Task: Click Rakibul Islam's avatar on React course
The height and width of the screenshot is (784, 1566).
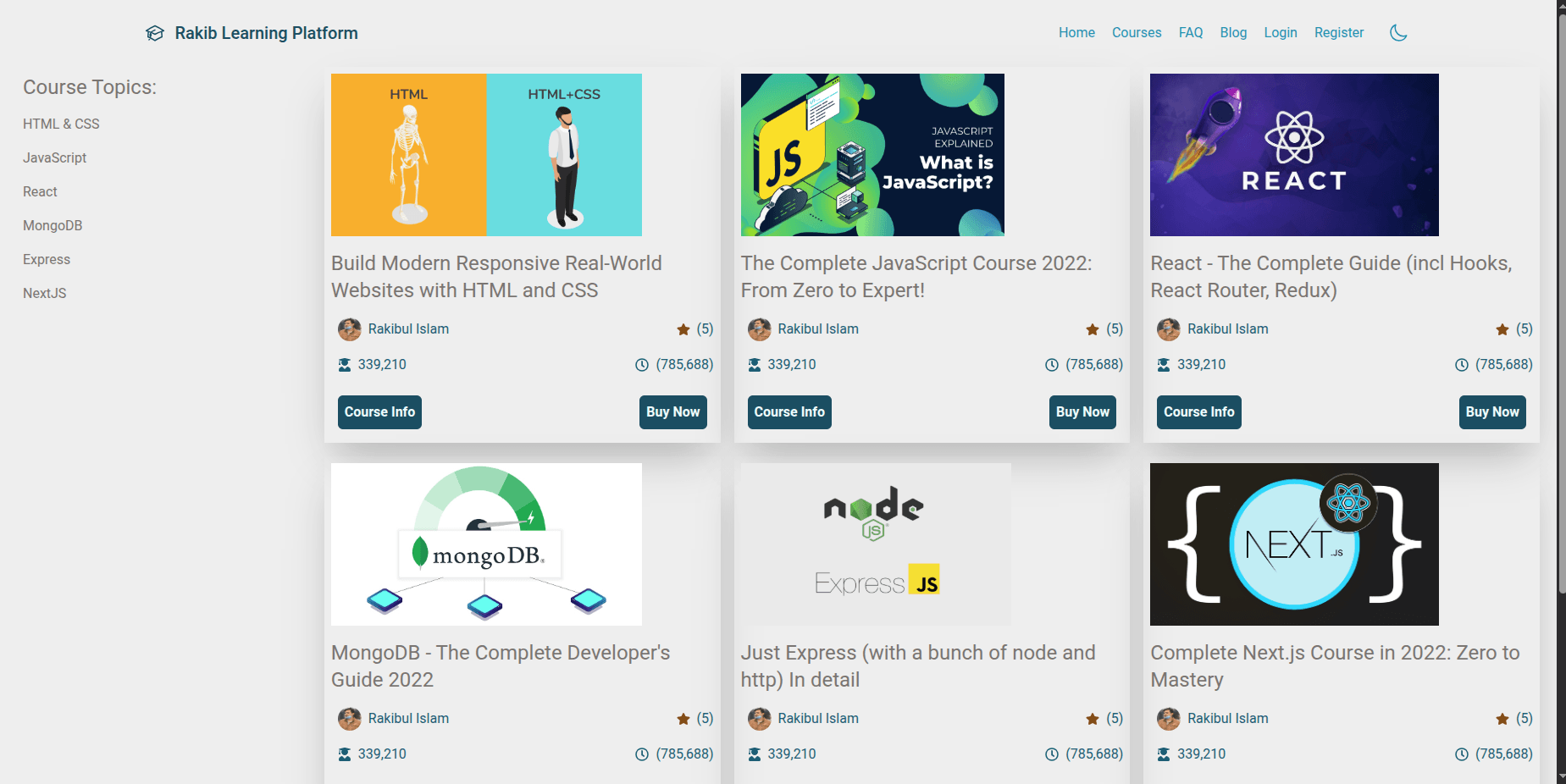Action: [x=1168, y=329]
